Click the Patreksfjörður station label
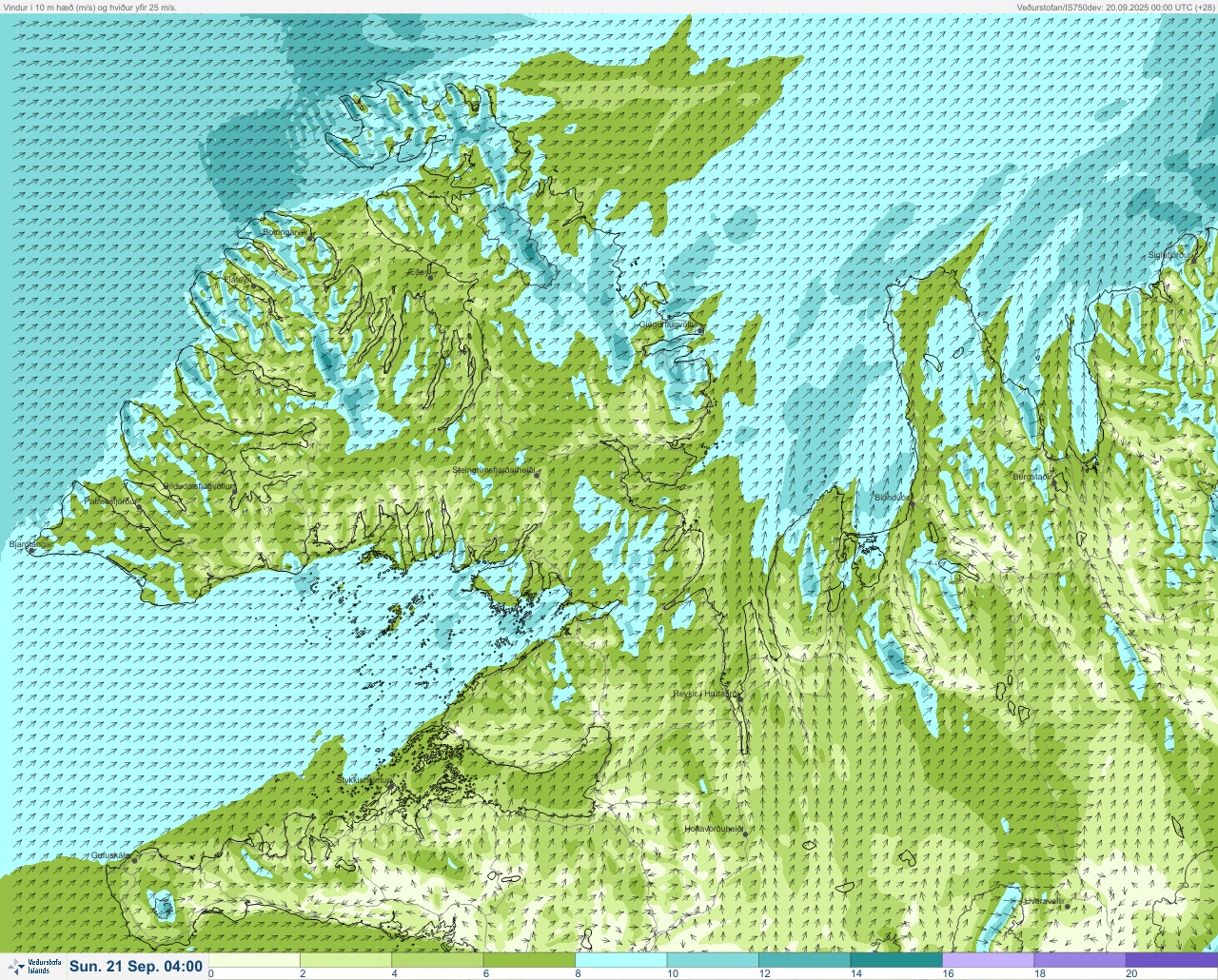Image resolution: width=1218 pixels, height=980 pixels. pos(111,500)
